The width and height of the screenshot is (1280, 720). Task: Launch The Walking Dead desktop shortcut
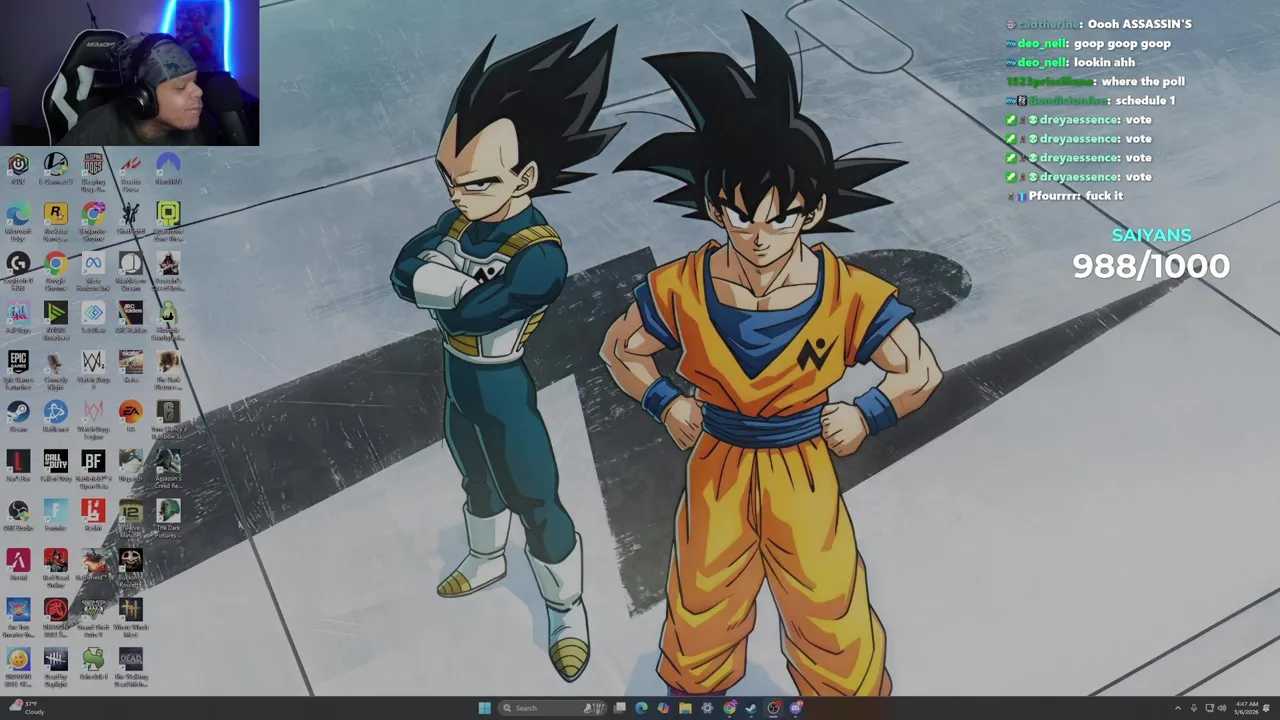131,666
